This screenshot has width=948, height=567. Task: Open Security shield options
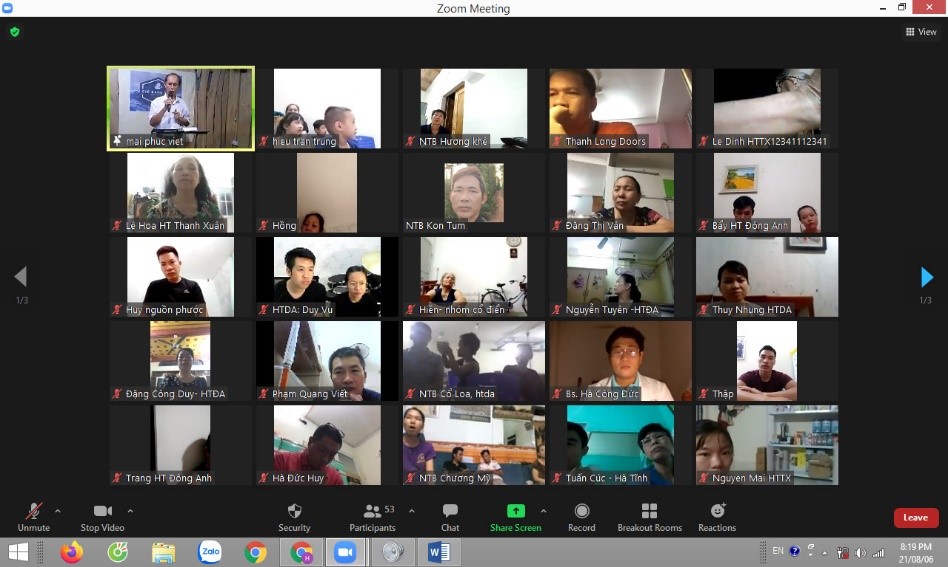294,517
